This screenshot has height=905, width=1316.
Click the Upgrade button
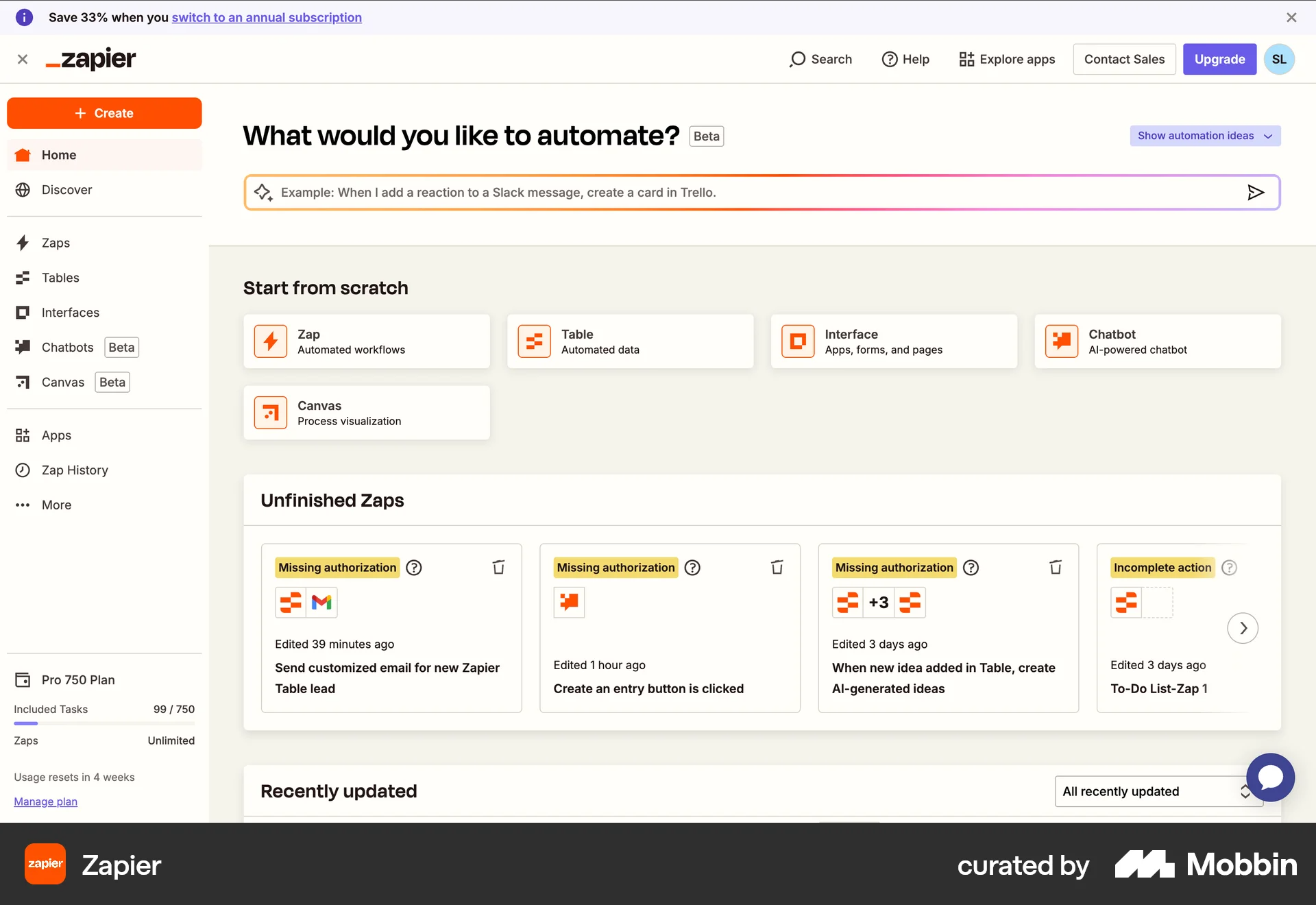coord(1219,59)
